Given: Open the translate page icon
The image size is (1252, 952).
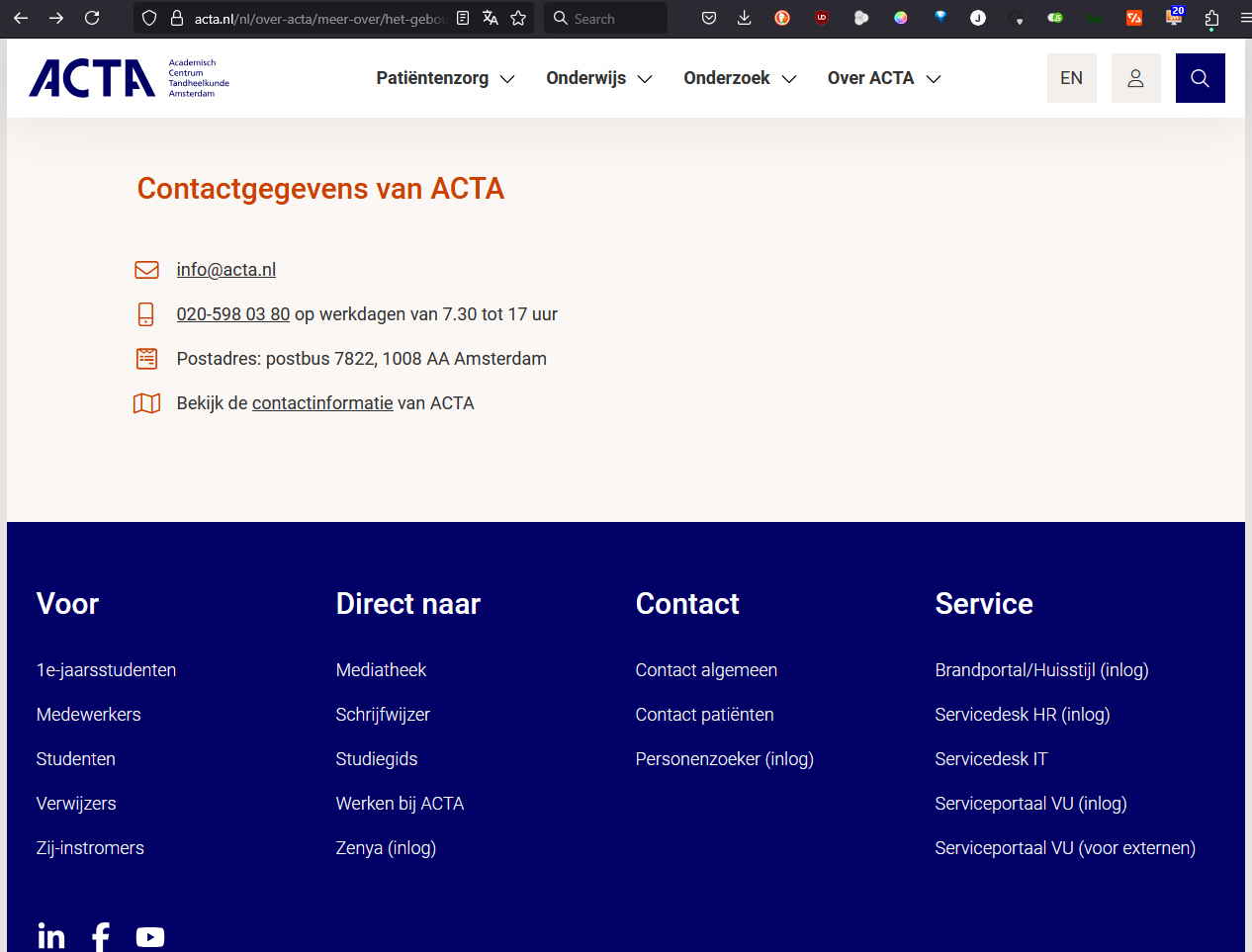Looking at the screenshot, I should pyautogui.click(x=491, y=18).
